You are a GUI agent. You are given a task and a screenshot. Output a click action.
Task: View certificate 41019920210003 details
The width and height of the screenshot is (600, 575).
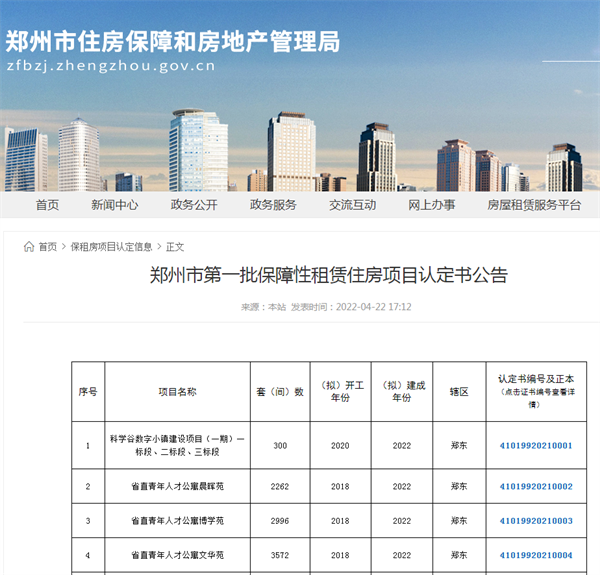pos(535,521)
